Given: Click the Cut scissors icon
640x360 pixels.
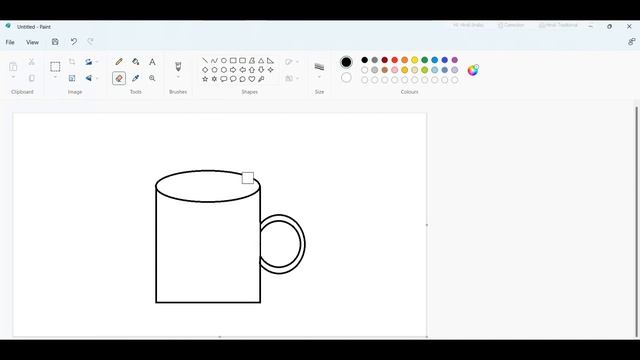Looking at the screenshot, I should click(31, 62).
